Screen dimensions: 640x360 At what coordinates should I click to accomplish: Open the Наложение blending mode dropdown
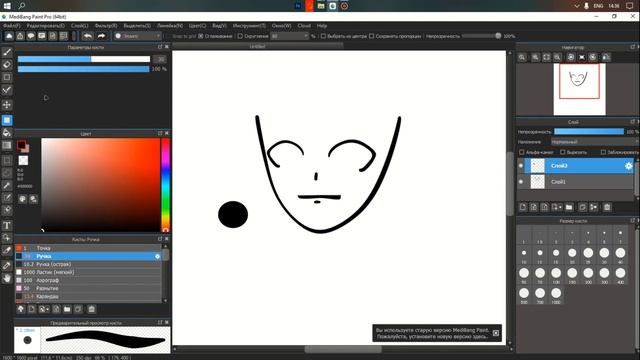point(594,142)
